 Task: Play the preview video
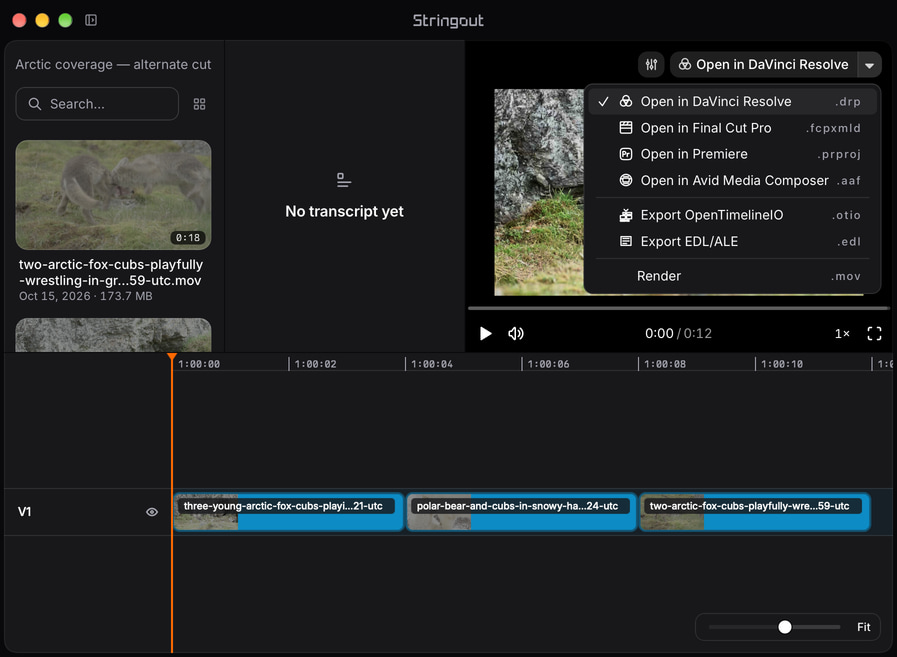pos(485,334)
